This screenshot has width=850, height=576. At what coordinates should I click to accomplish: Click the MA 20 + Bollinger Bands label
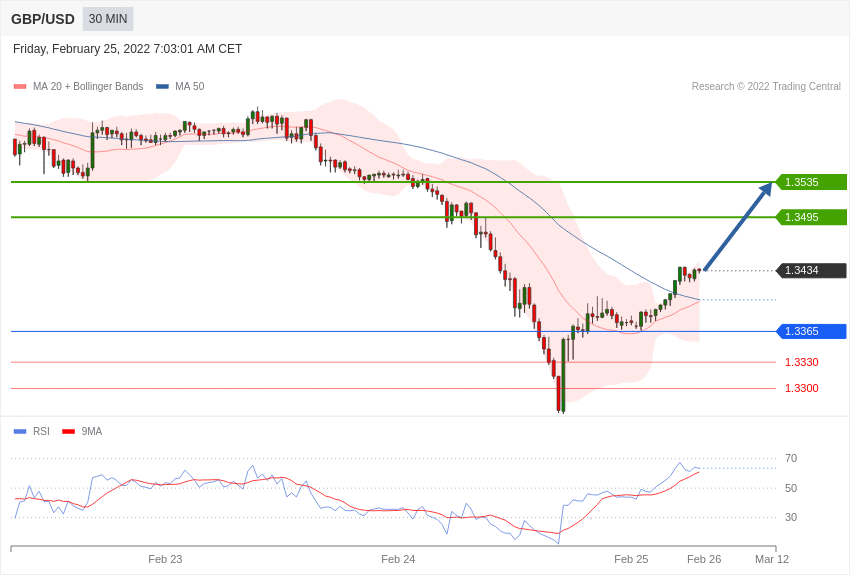click(88, 86)
